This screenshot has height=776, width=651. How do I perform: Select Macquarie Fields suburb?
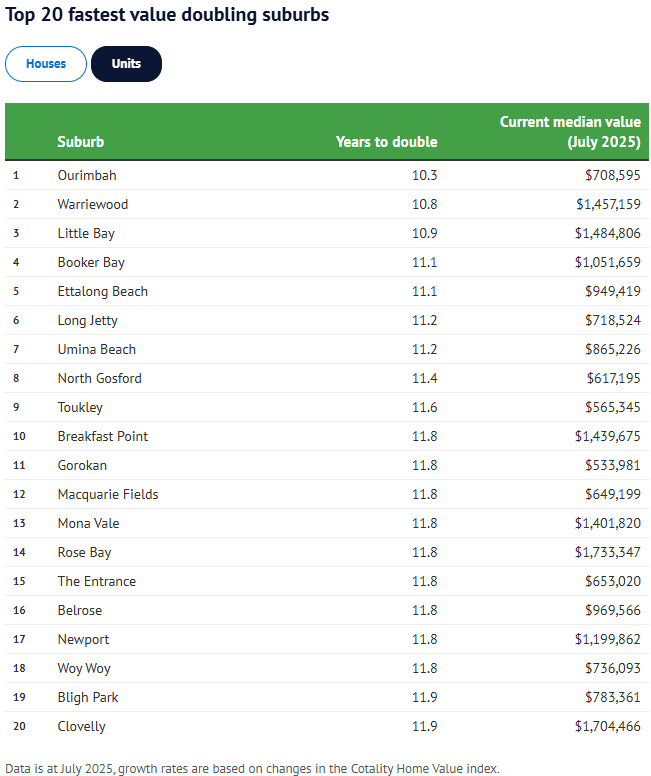(108, 494)
